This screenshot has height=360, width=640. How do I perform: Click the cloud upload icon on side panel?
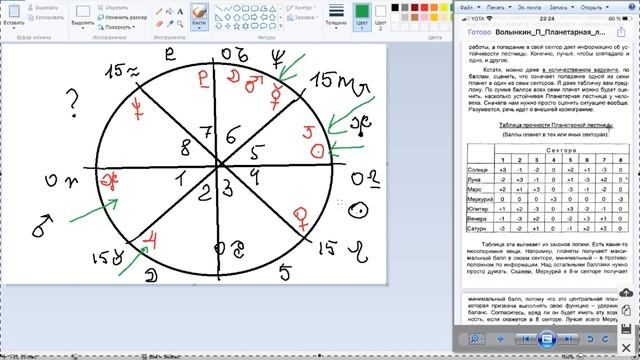click(626, 293)
